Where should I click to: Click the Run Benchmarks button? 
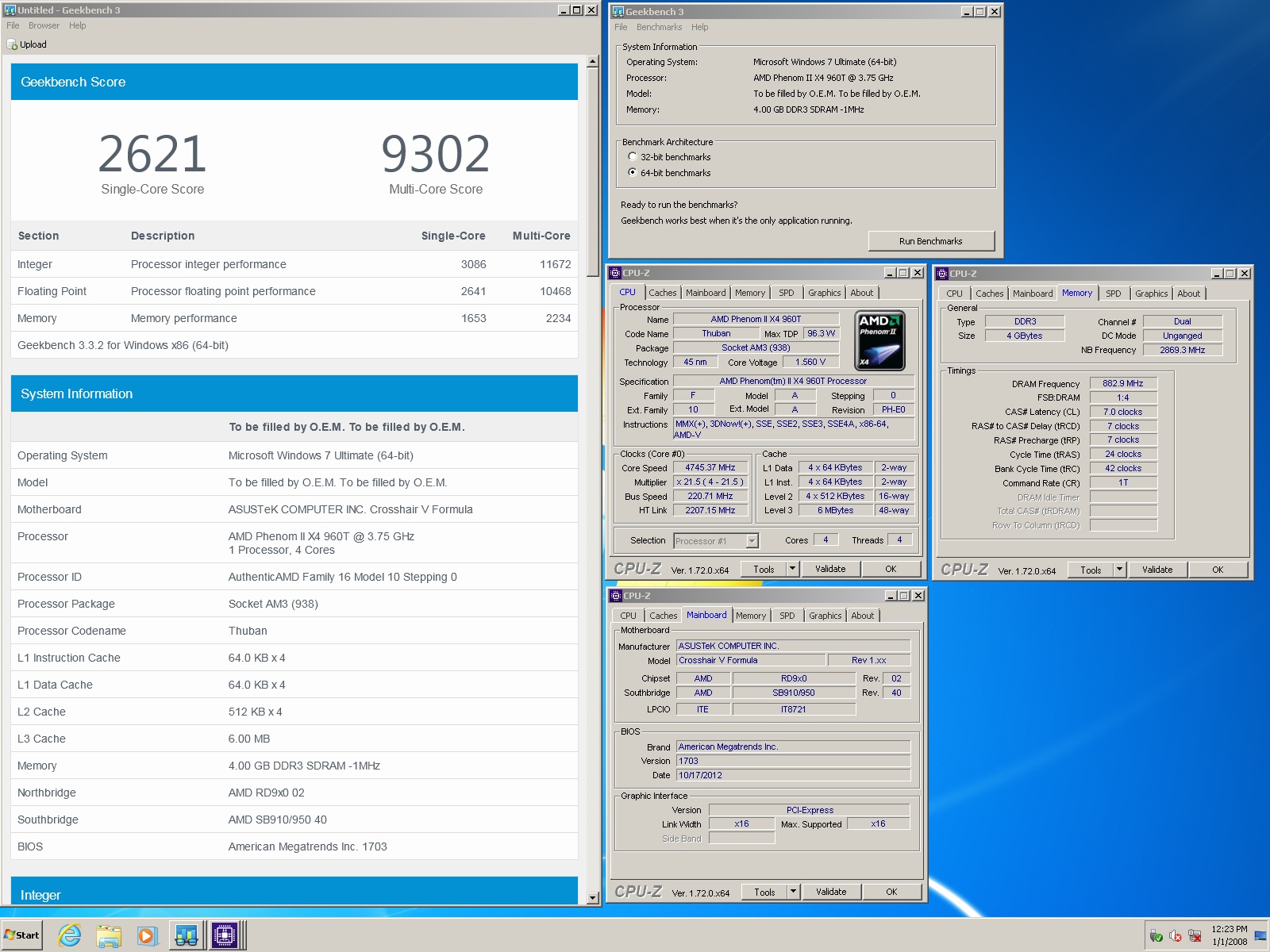pos(931,241)
